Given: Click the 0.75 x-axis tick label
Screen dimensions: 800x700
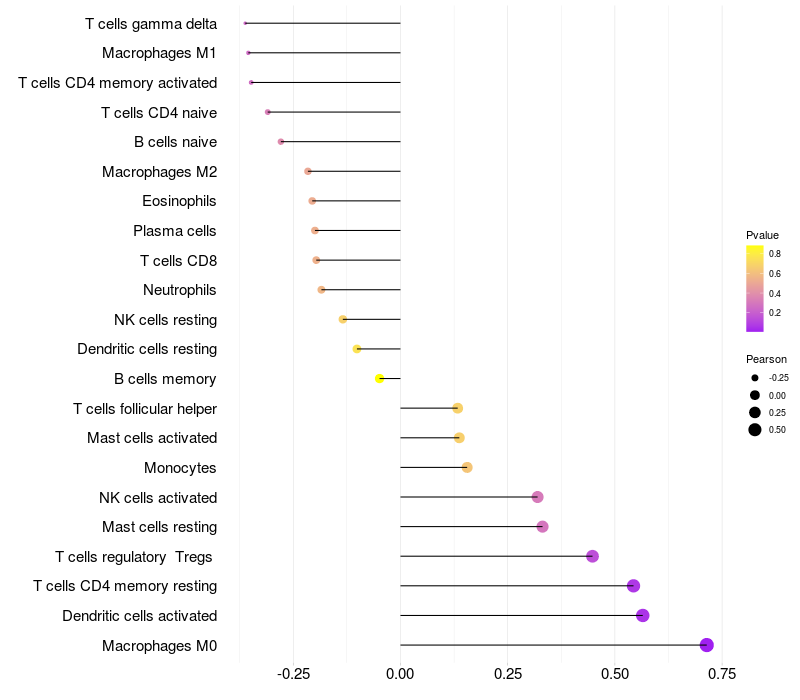Looking at the screenshot, I should point(721,674).
